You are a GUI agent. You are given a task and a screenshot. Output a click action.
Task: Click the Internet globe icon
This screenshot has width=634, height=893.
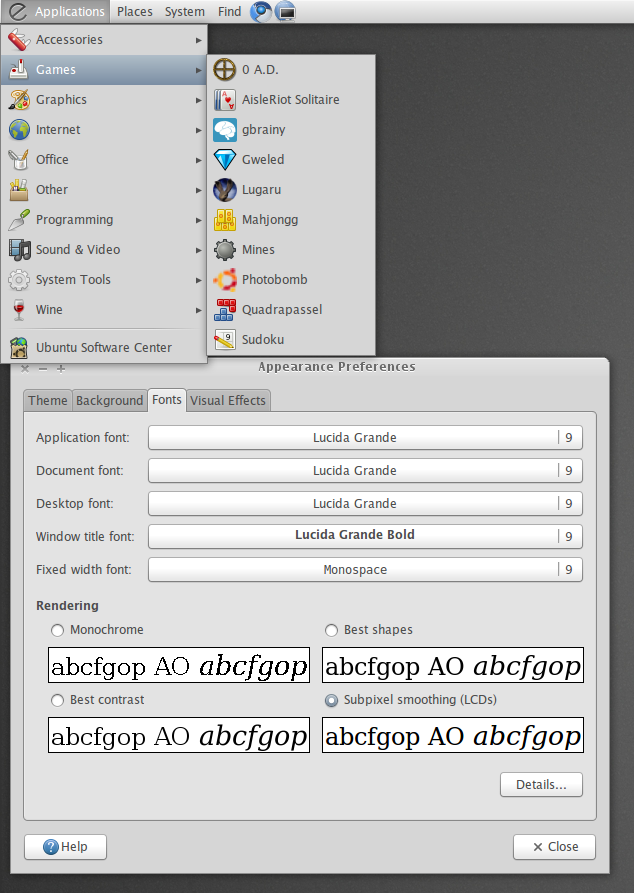[x=19, y=130]
